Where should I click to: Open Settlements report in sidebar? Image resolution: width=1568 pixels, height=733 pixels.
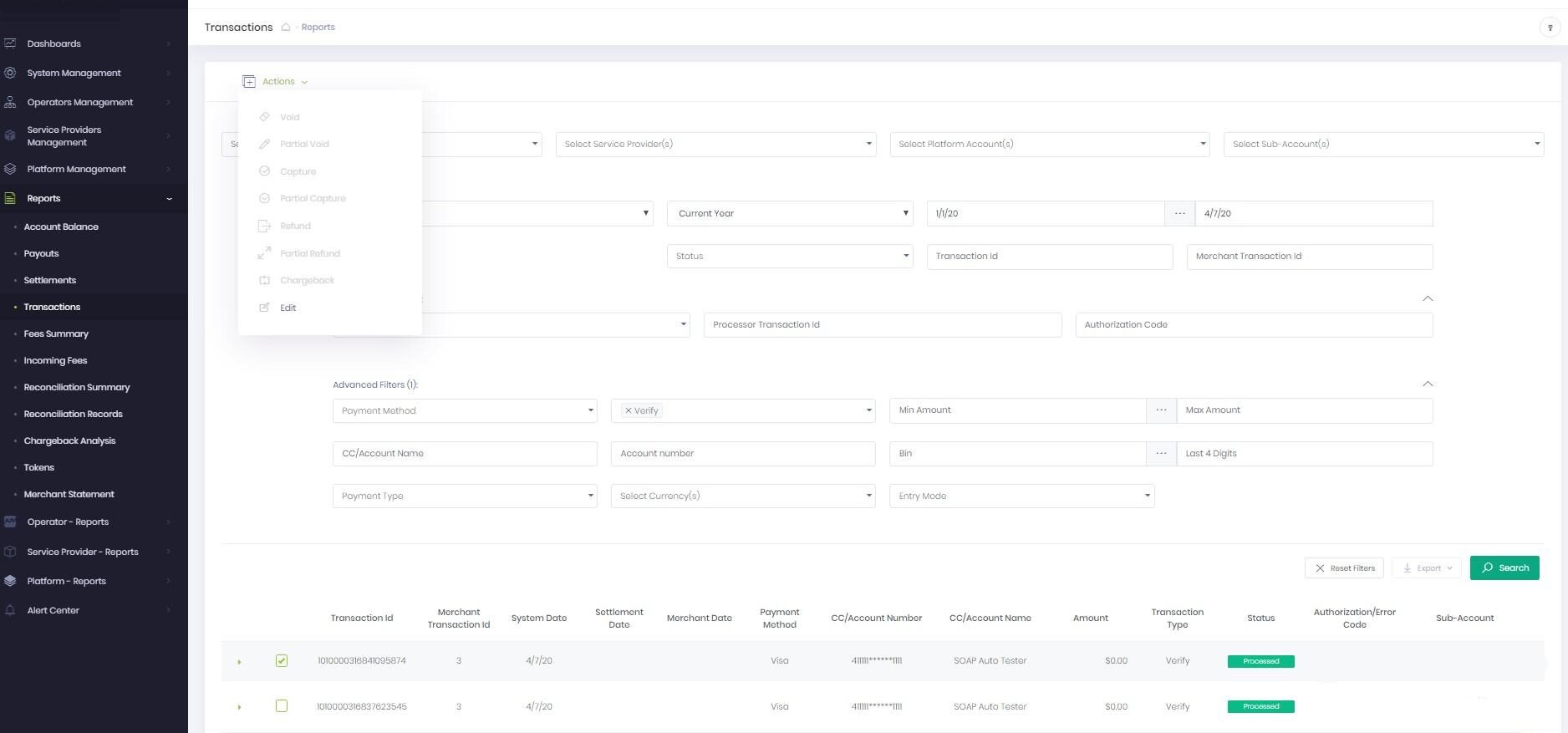tap(50, 280)
